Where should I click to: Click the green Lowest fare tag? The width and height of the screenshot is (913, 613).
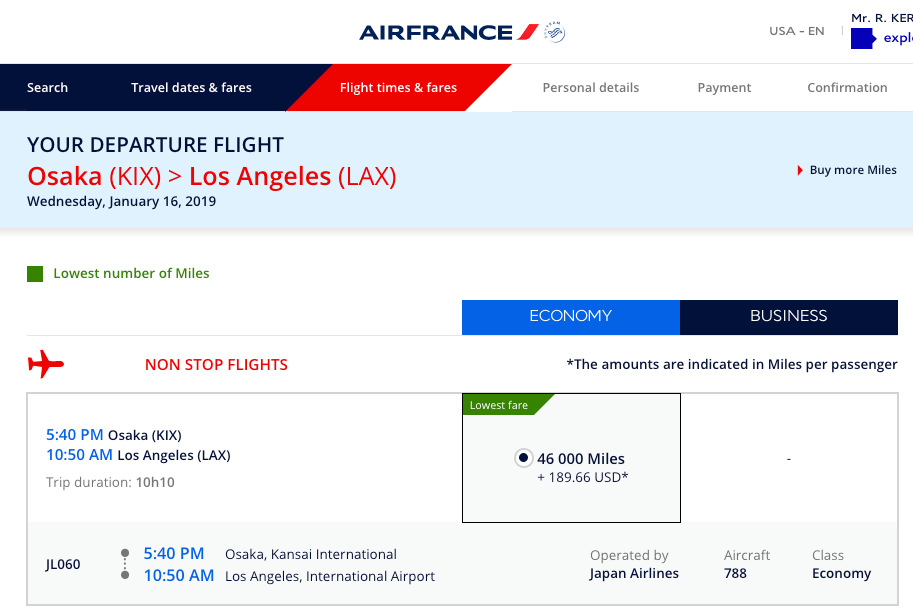tap(500, 405)
